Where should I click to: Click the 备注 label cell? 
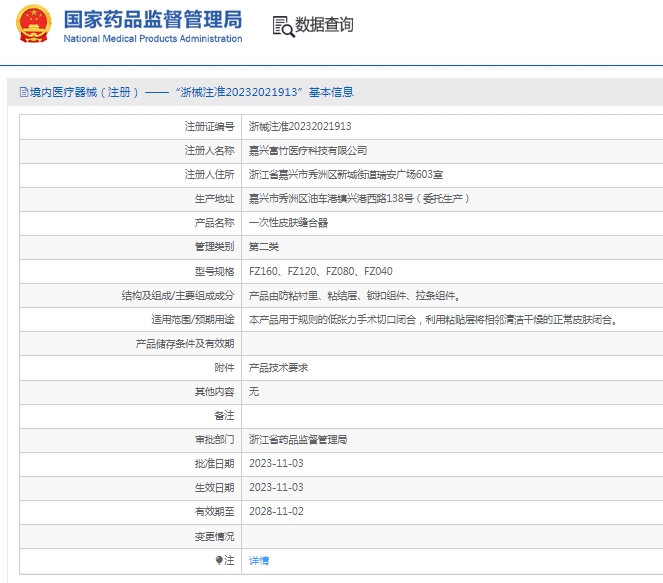(x=131, y=416)
